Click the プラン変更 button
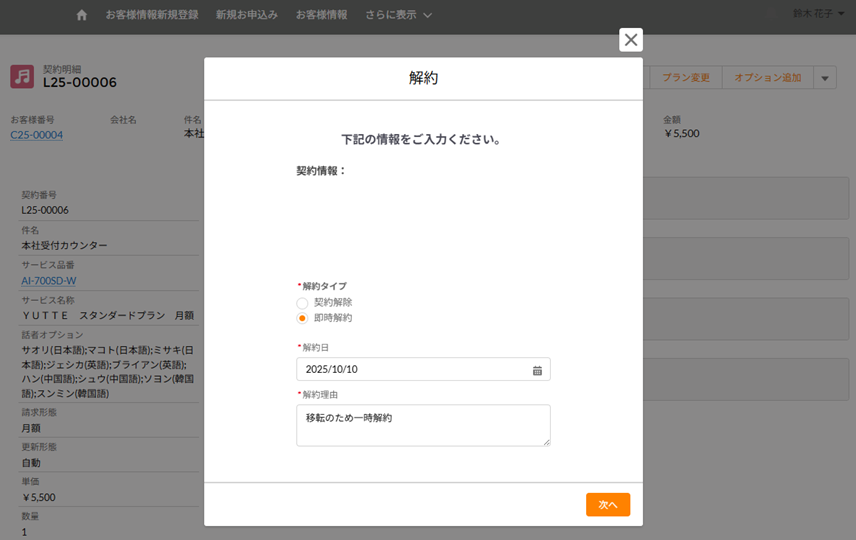 (686, 78)
